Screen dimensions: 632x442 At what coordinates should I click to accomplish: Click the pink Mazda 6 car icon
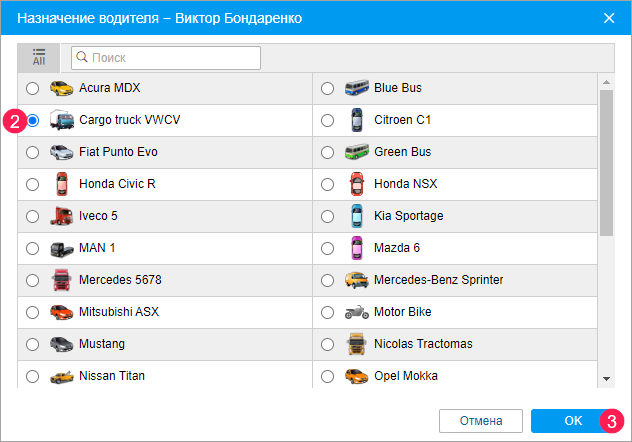(x=356, y=248)
